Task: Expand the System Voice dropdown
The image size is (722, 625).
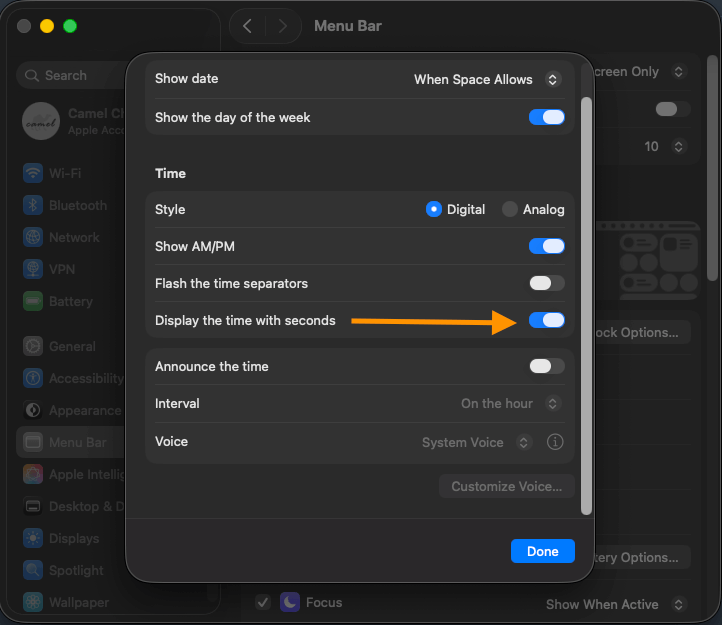Action: click(476, 442)
